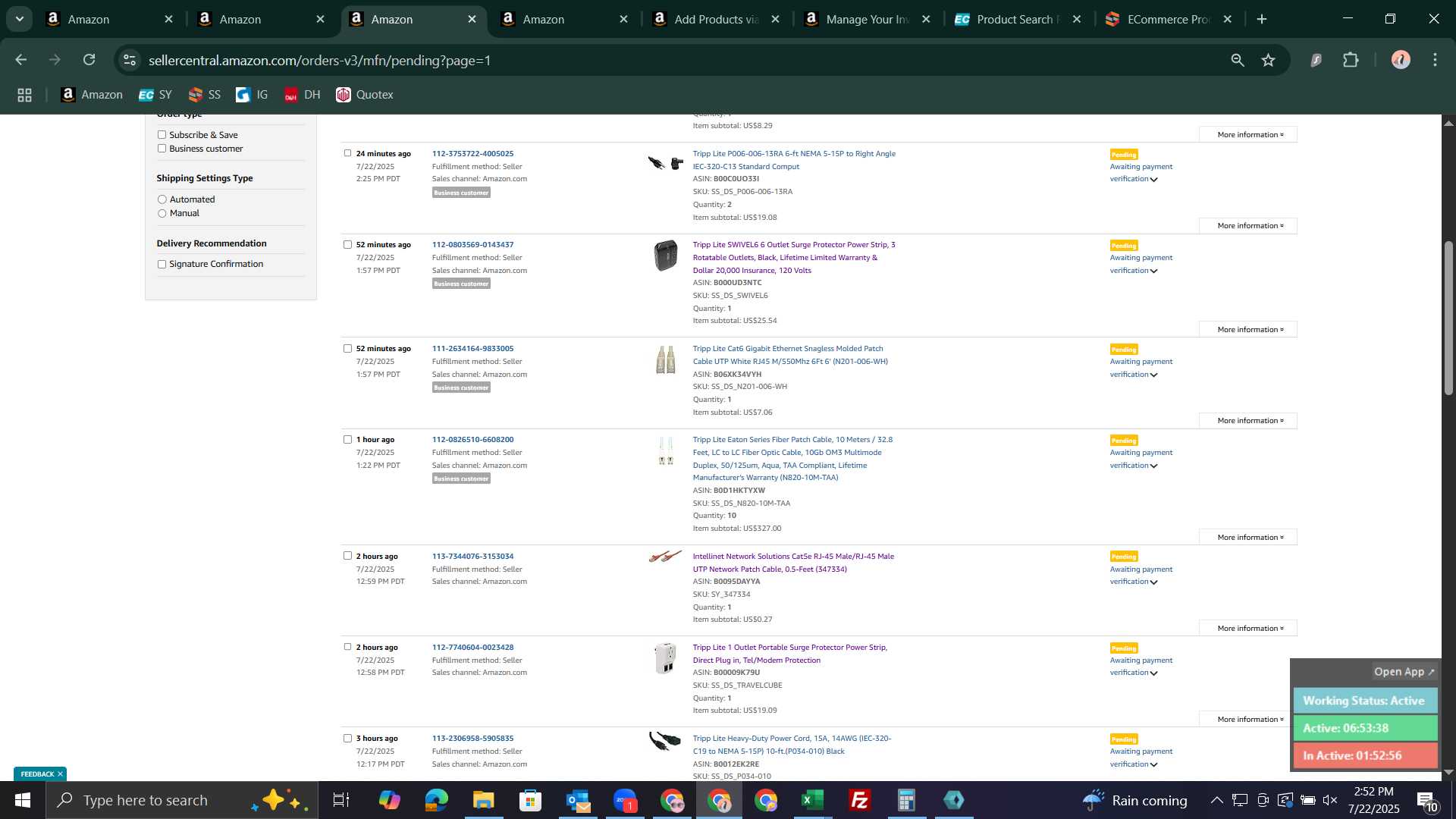Open the DH bookmark
Image resolution: width=1456 pixels, height=819 pixels.
click(x=303, y=95)
